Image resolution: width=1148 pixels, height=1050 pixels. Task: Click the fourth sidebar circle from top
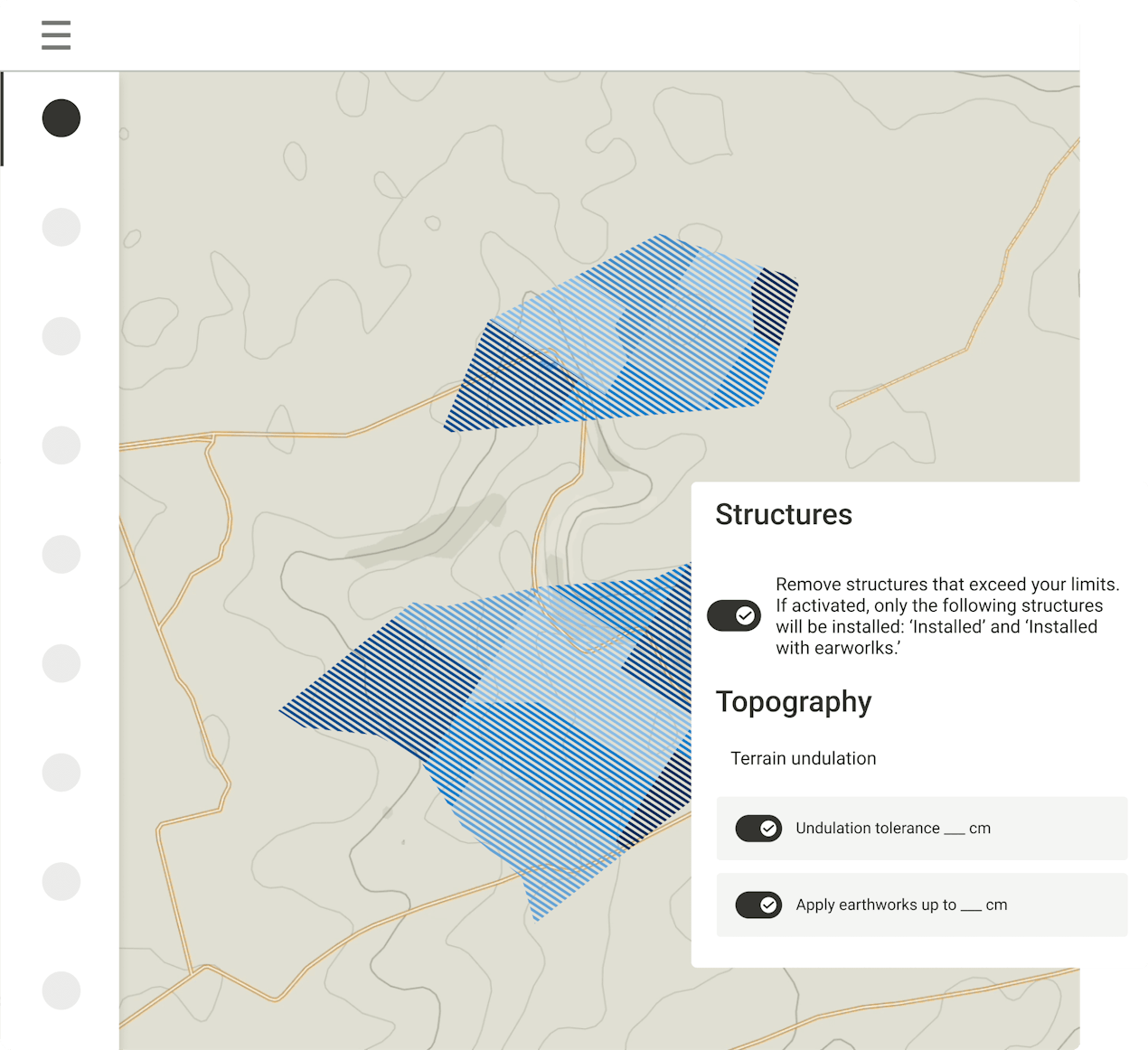[x=61, y=445]
